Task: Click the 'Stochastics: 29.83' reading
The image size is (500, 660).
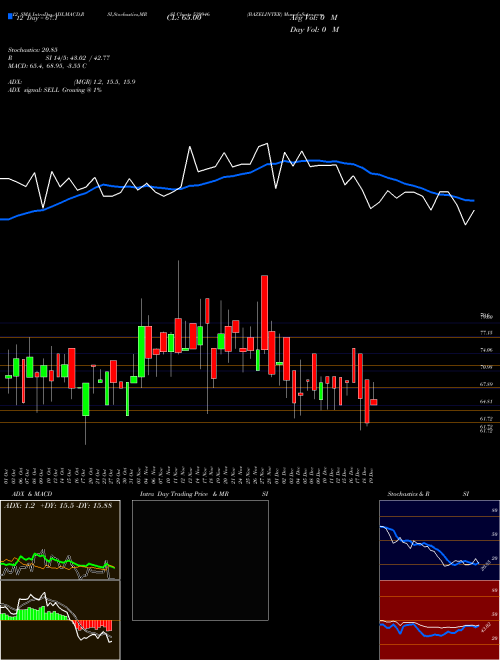Action: point(31,50)
